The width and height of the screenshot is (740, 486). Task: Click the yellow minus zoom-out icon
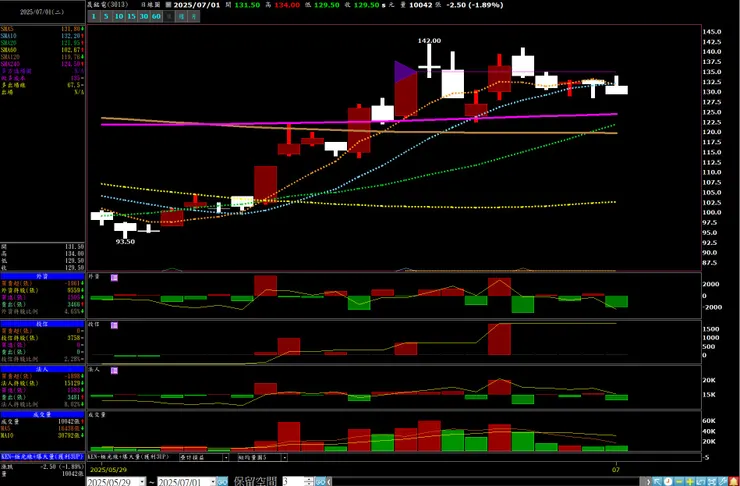tap(679, 481)
